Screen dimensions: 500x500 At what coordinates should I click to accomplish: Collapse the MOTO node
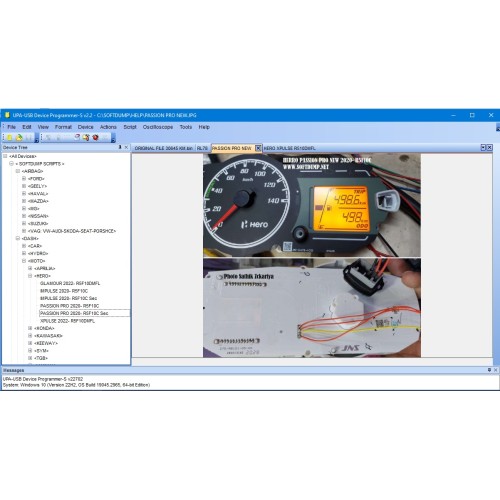pos(24,261)
